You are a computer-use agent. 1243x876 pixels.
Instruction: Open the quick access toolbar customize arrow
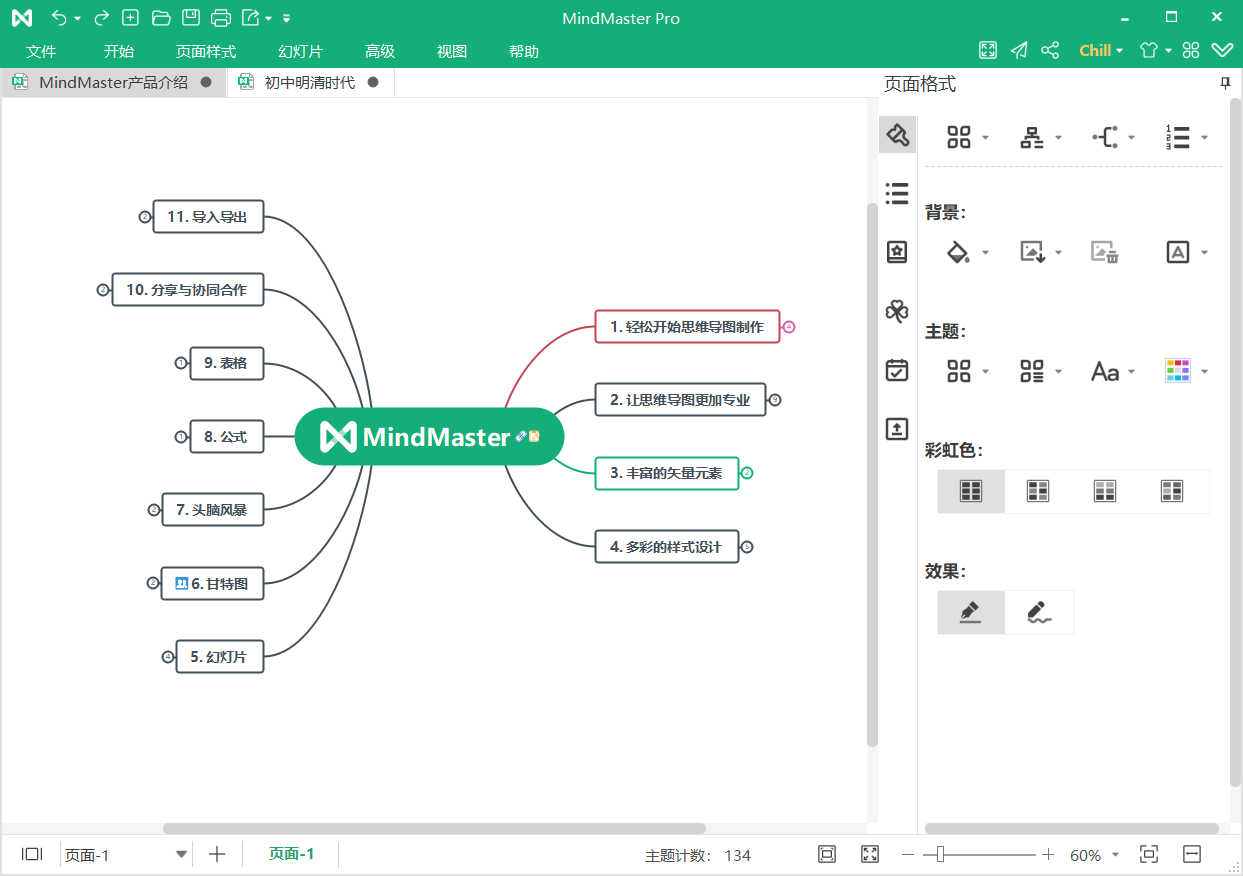click(x=287, y=18)
